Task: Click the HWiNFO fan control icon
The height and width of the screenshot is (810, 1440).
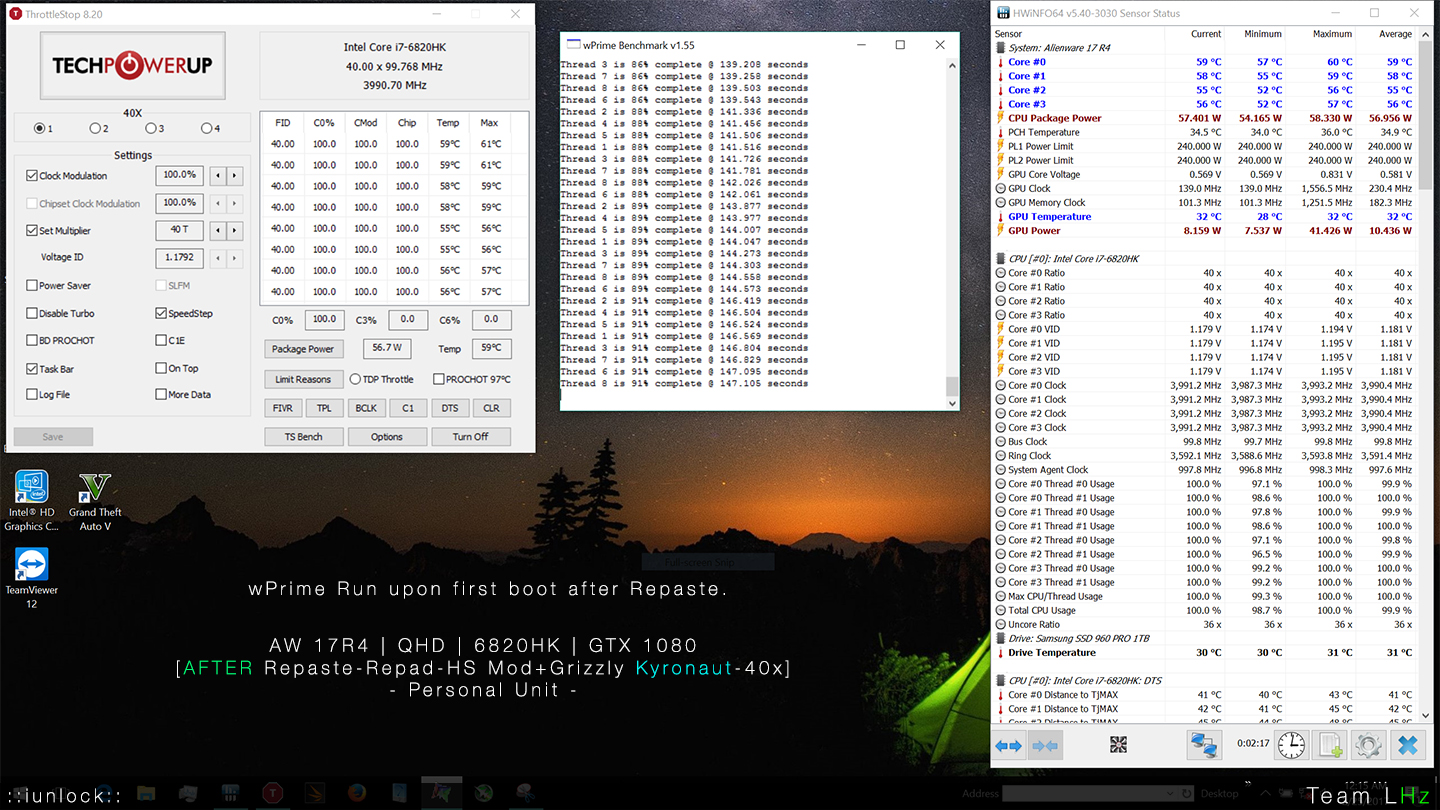Action: pos(1118,745)
